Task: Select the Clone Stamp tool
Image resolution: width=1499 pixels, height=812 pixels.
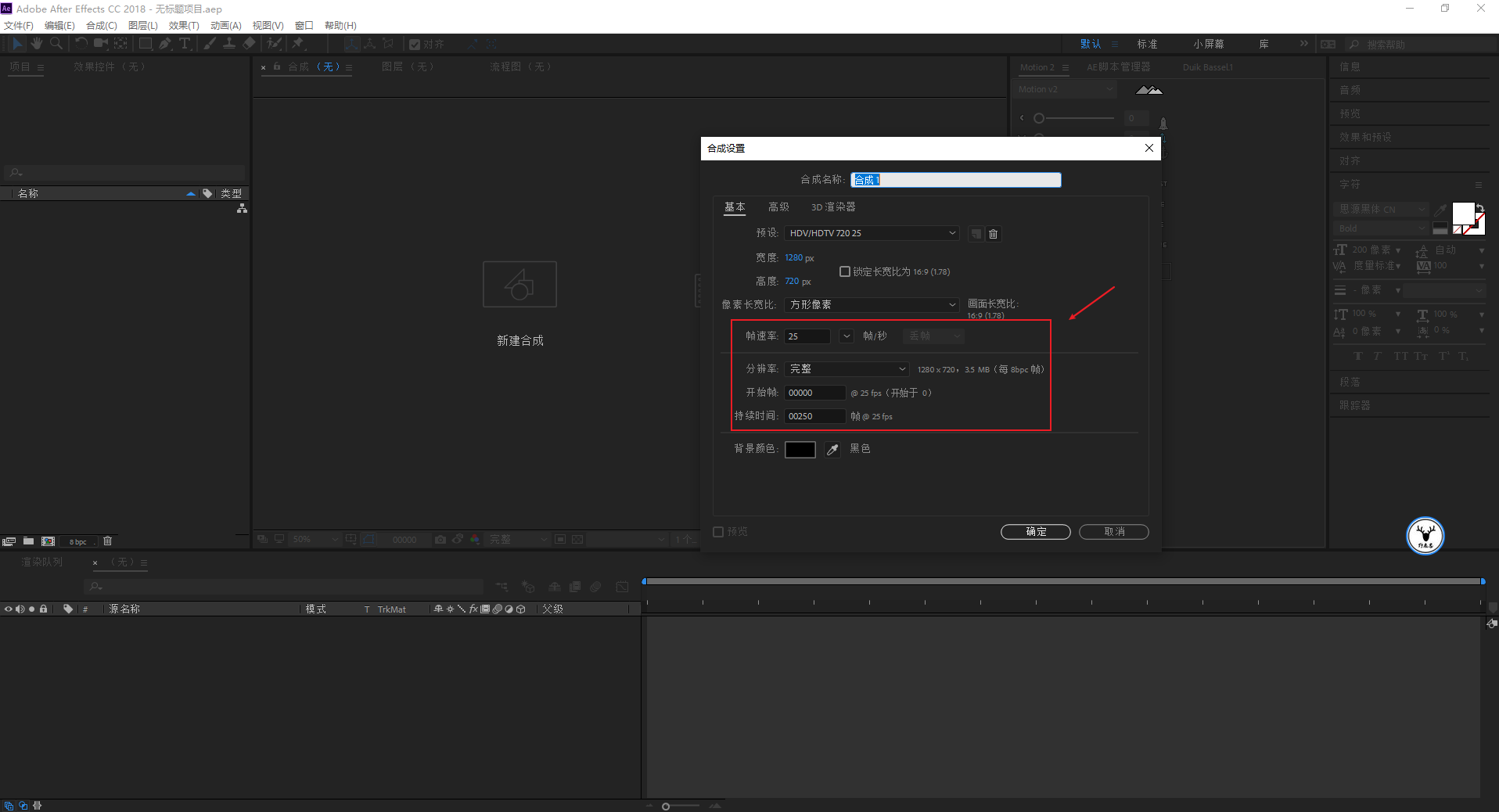Action: point(229,44)
